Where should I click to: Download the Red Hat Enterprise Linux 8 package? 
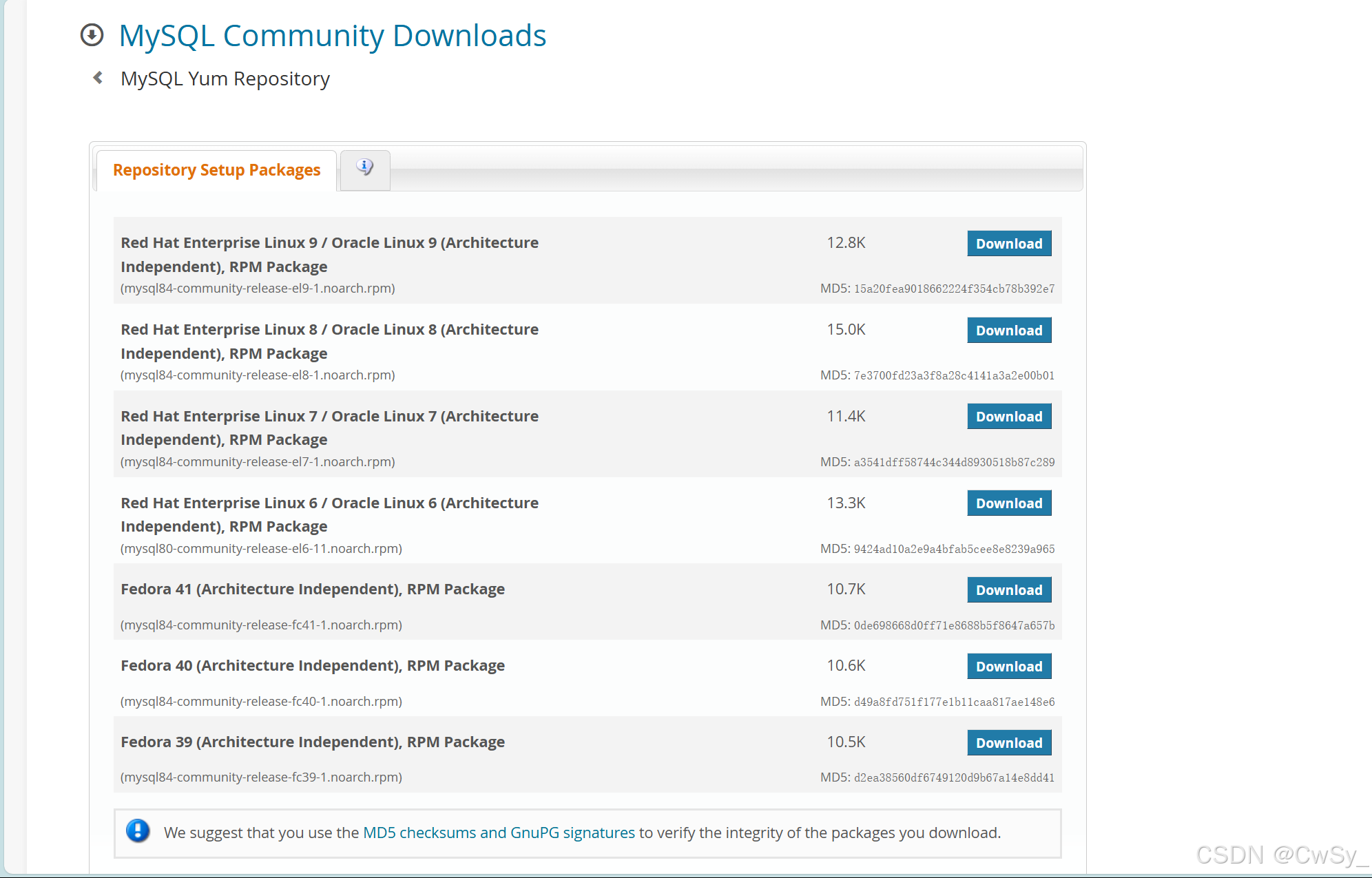tap(1008, 331)
